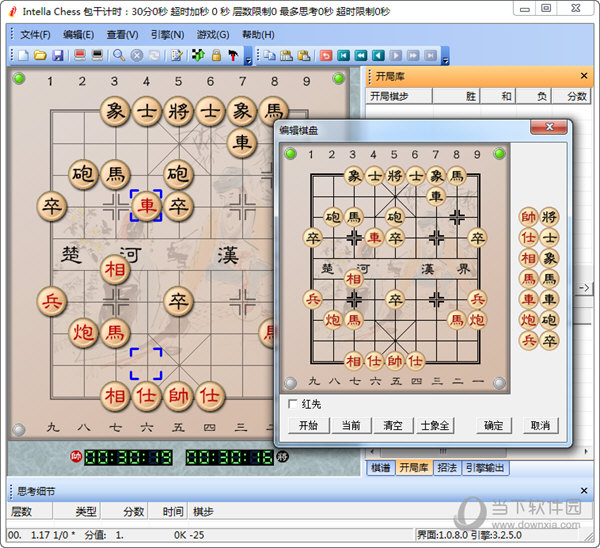Click the flip board checkered arrow icon

point(198,55)
